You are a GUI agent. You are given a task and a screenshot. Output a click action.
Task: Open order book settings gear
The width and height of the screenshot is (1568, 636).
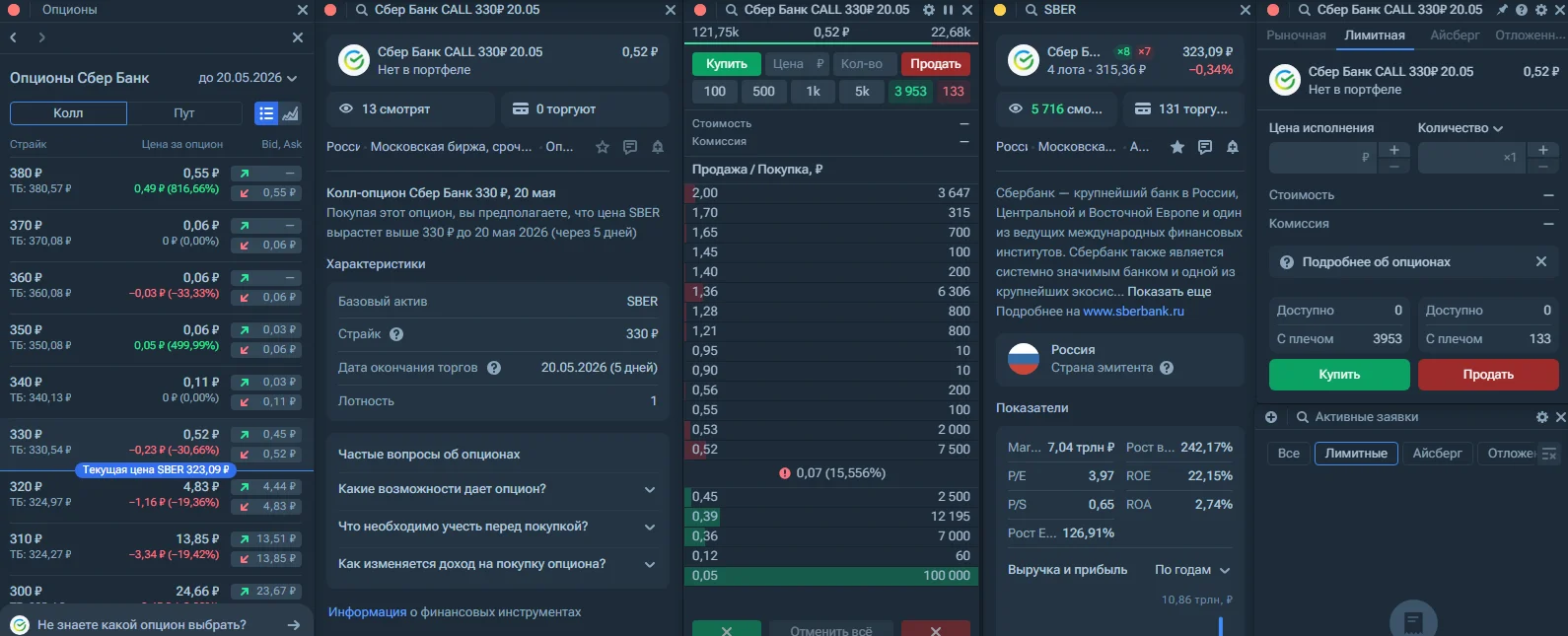[929, 10]
